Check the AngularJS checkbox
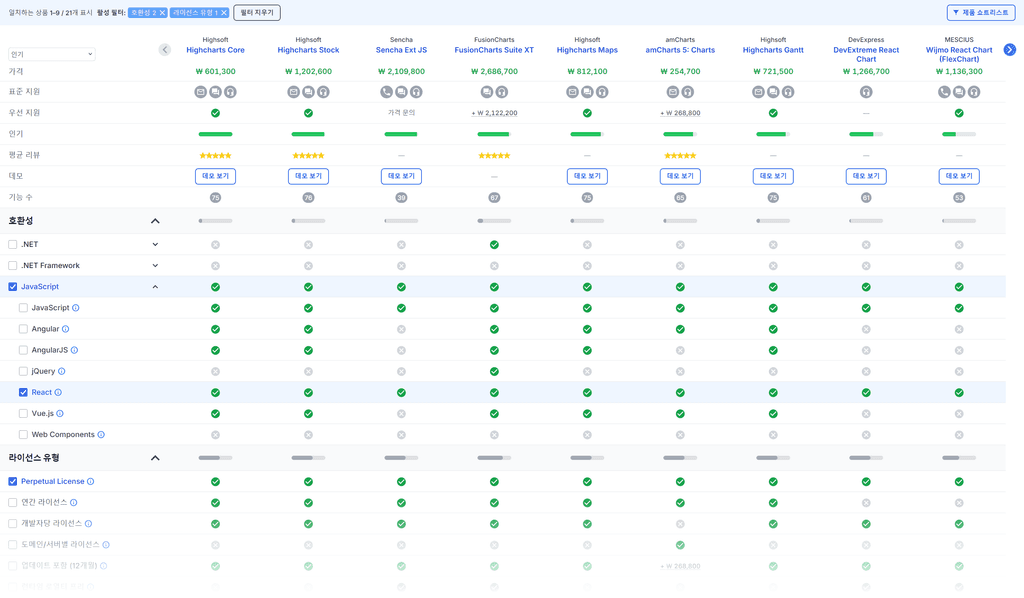The height and width of the screenshot is (598, 1024). [23, 350]
